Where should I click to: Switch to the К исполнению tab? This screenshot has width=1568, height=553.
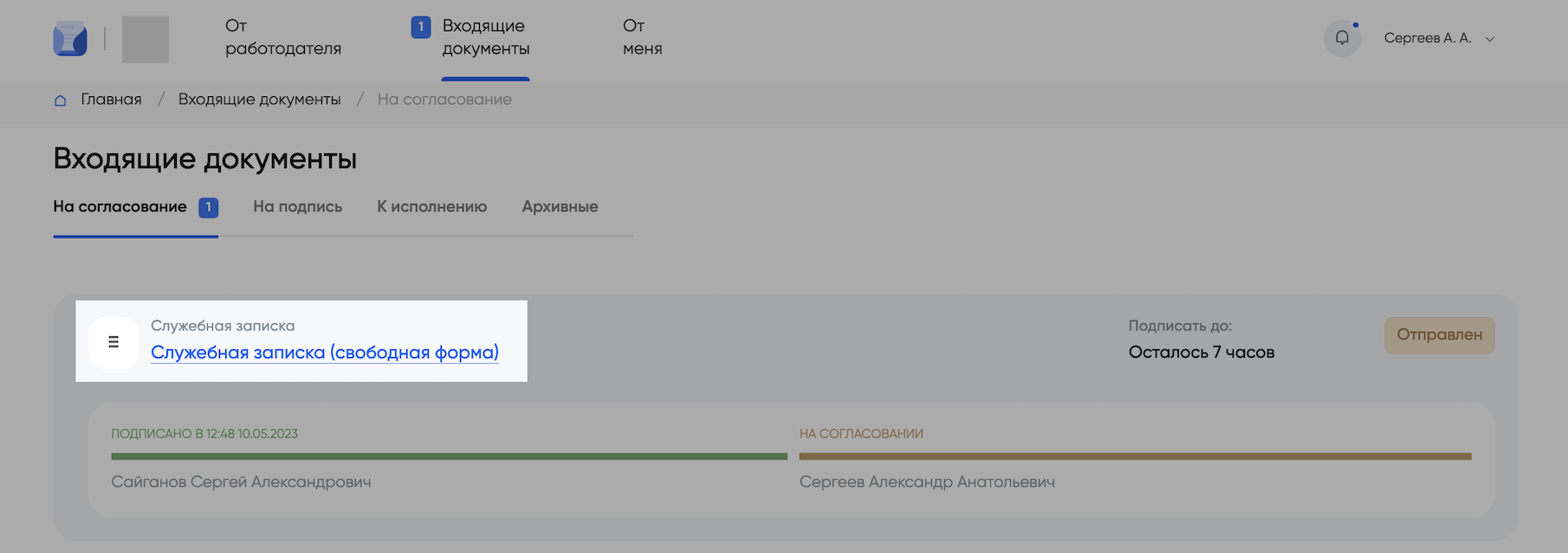431,207
